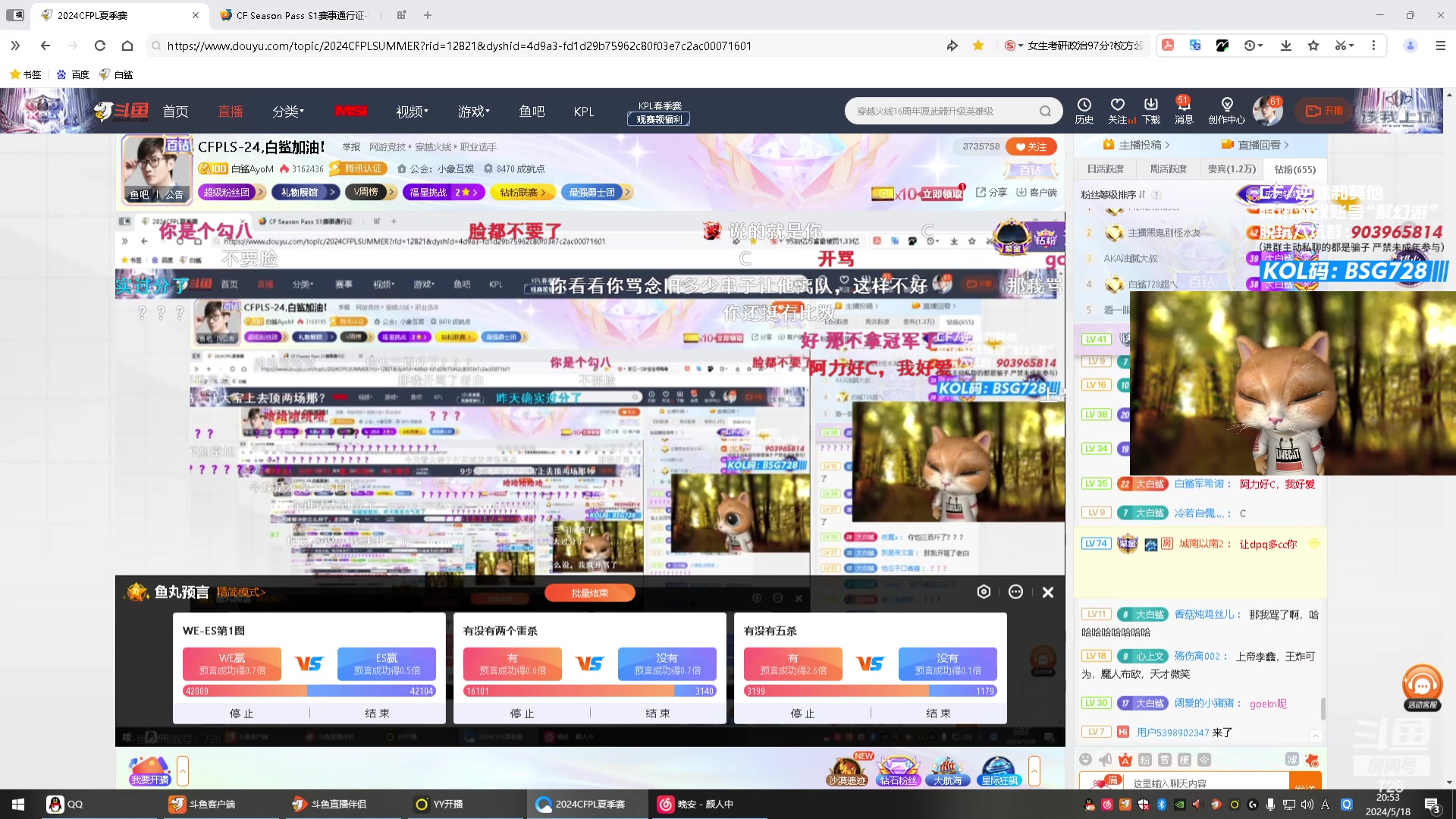Click the help question mark beside 粉丝等级排序

pos(1156,195)
